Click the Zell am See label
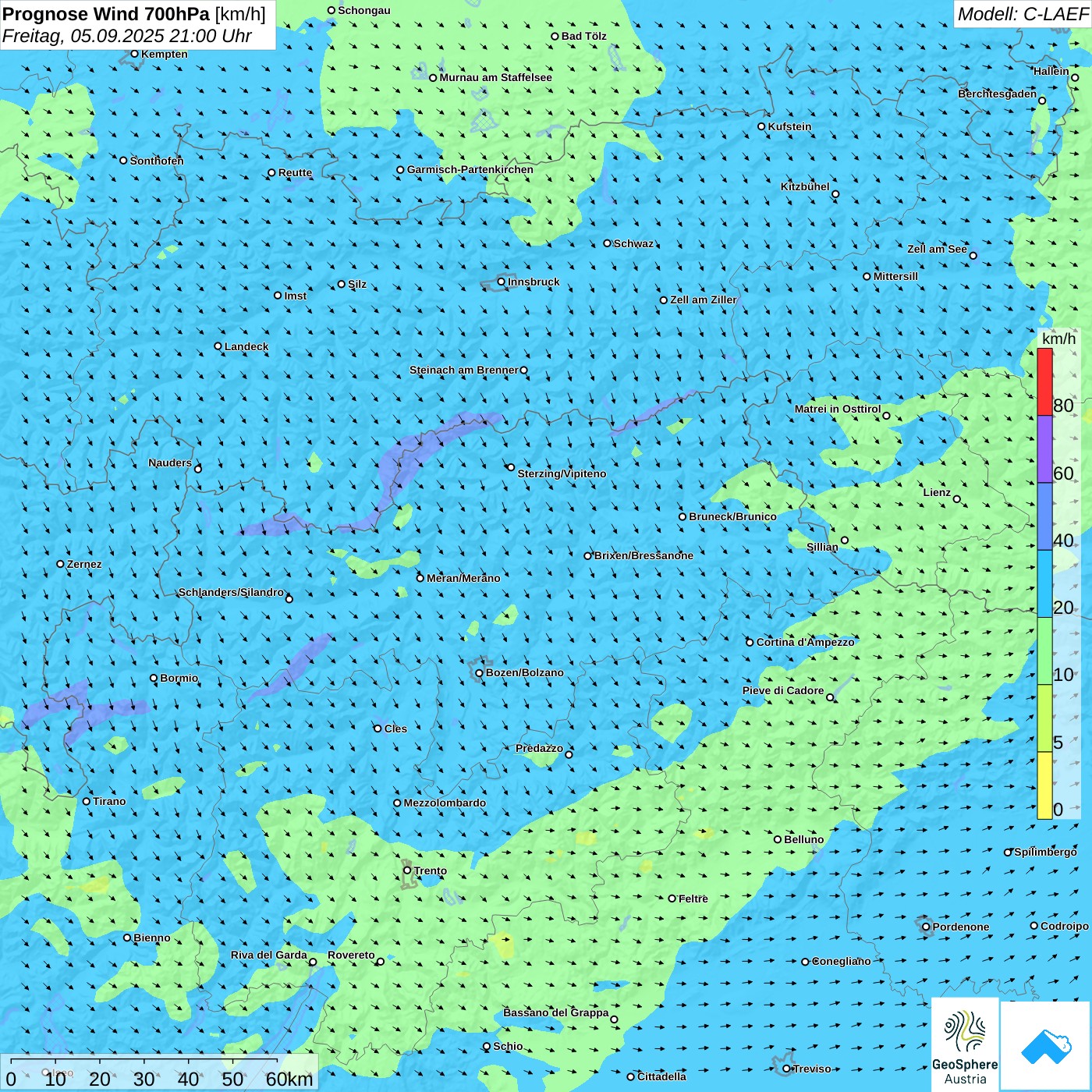1092x1092 pixels. click(x=937, y=249)
